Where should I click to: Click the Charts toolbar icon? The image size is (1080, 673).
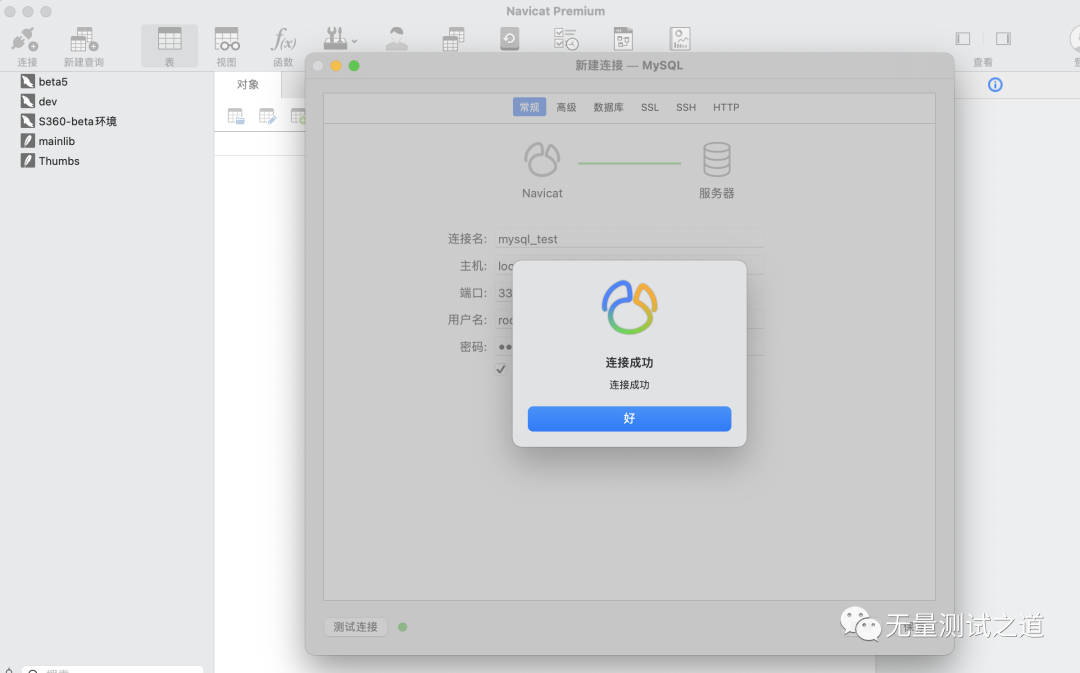click(680, 39)
